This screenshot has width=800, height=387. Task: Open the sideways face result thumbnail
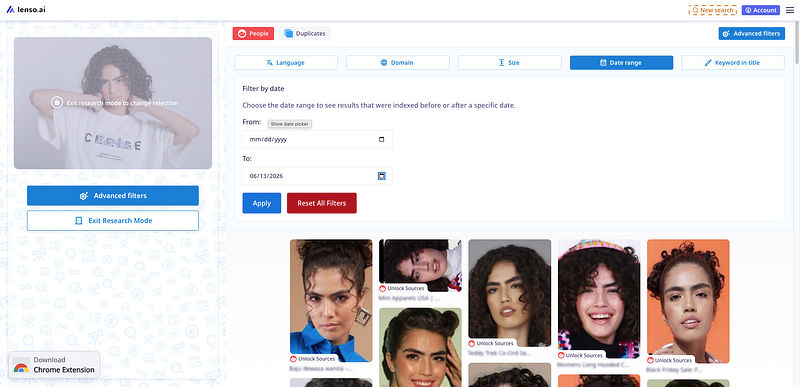point(420,266)
